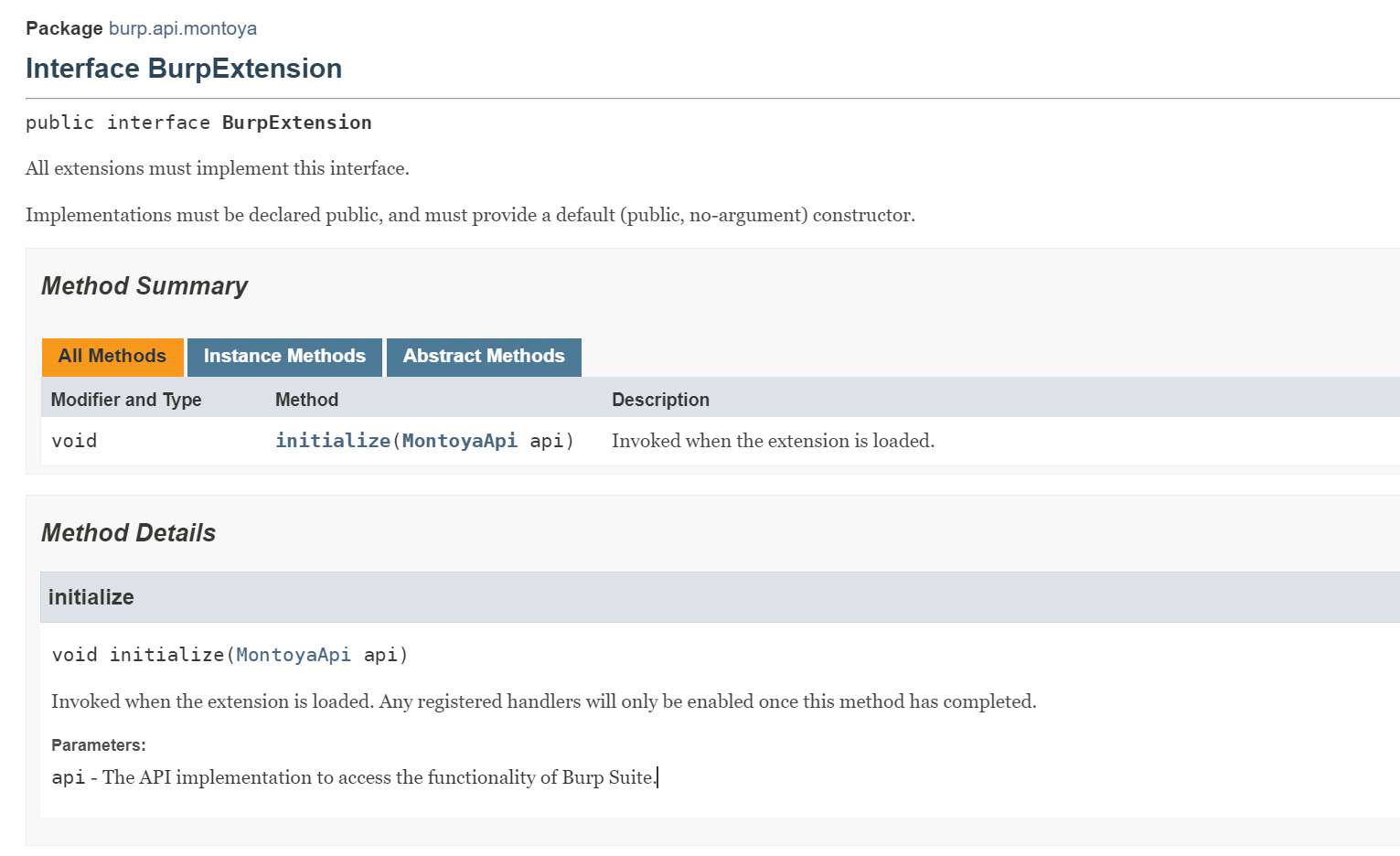Image resolution: width=1400 pixels, height=856 pixels.
Task: Select the All Methods tab
Action: (112, 357)
